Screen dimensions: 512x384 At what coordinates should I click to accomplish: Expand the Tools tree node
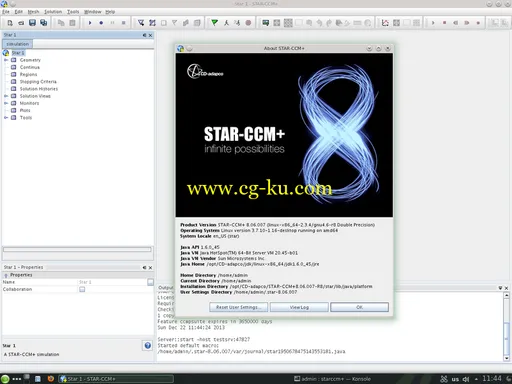[6, 118]
